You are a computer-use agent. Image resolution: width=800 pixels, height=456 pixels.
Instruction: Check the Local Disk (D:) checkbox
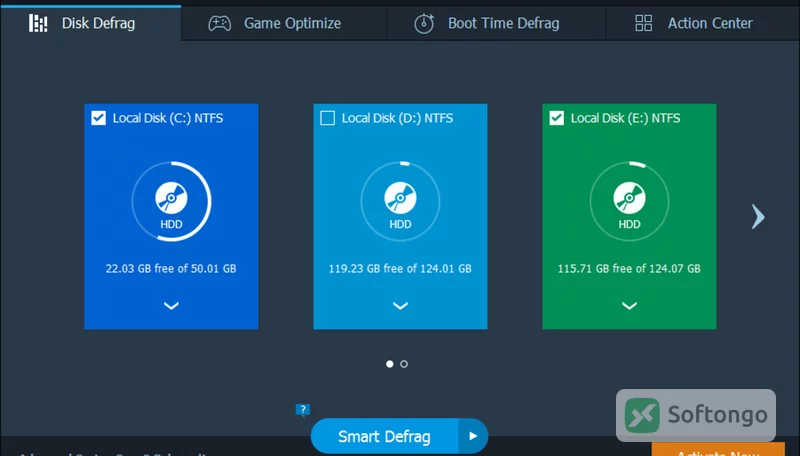tap(328, 118)
